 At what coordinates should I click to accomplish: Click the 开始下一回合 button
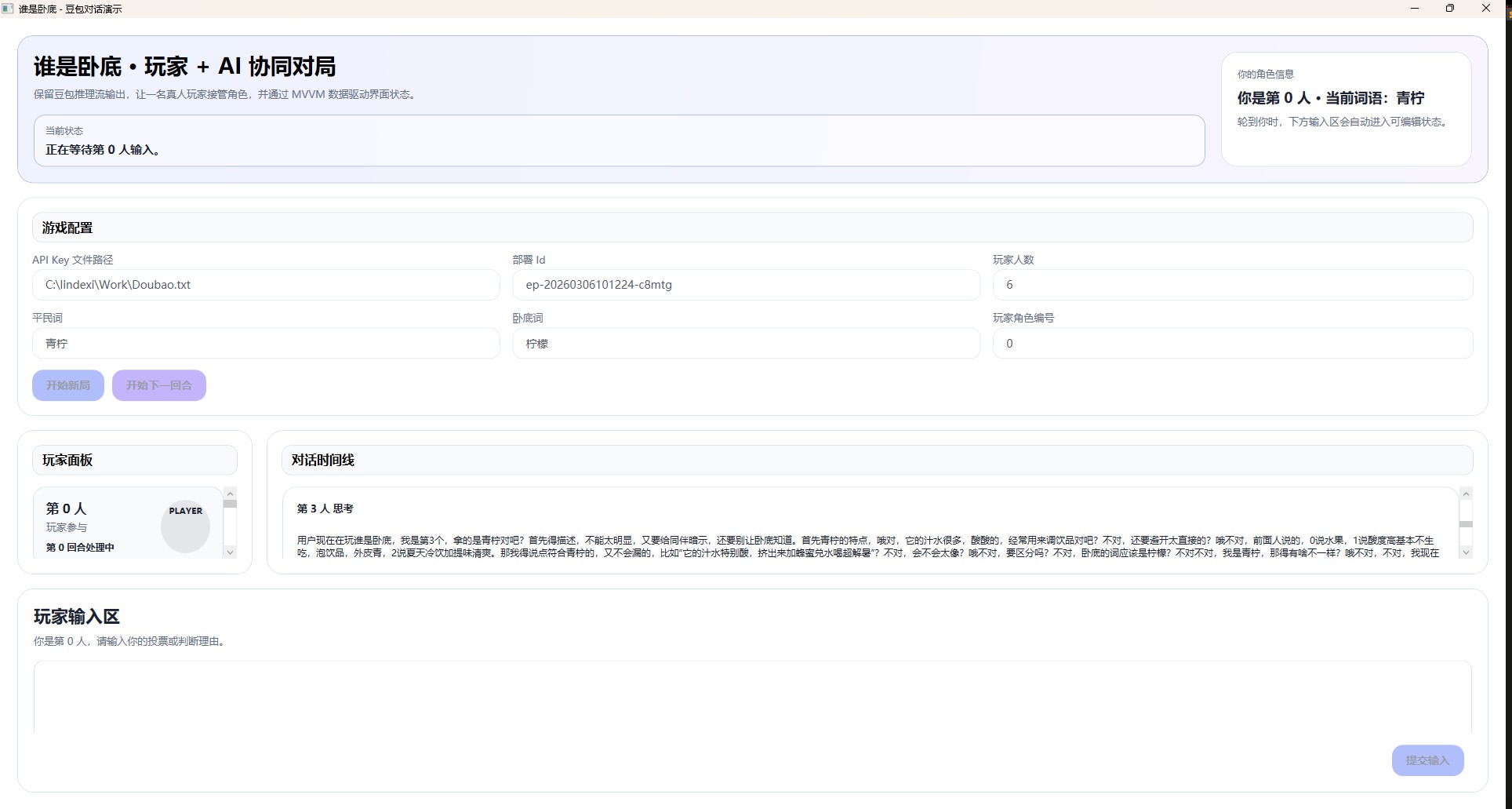[x=159, y=385]
